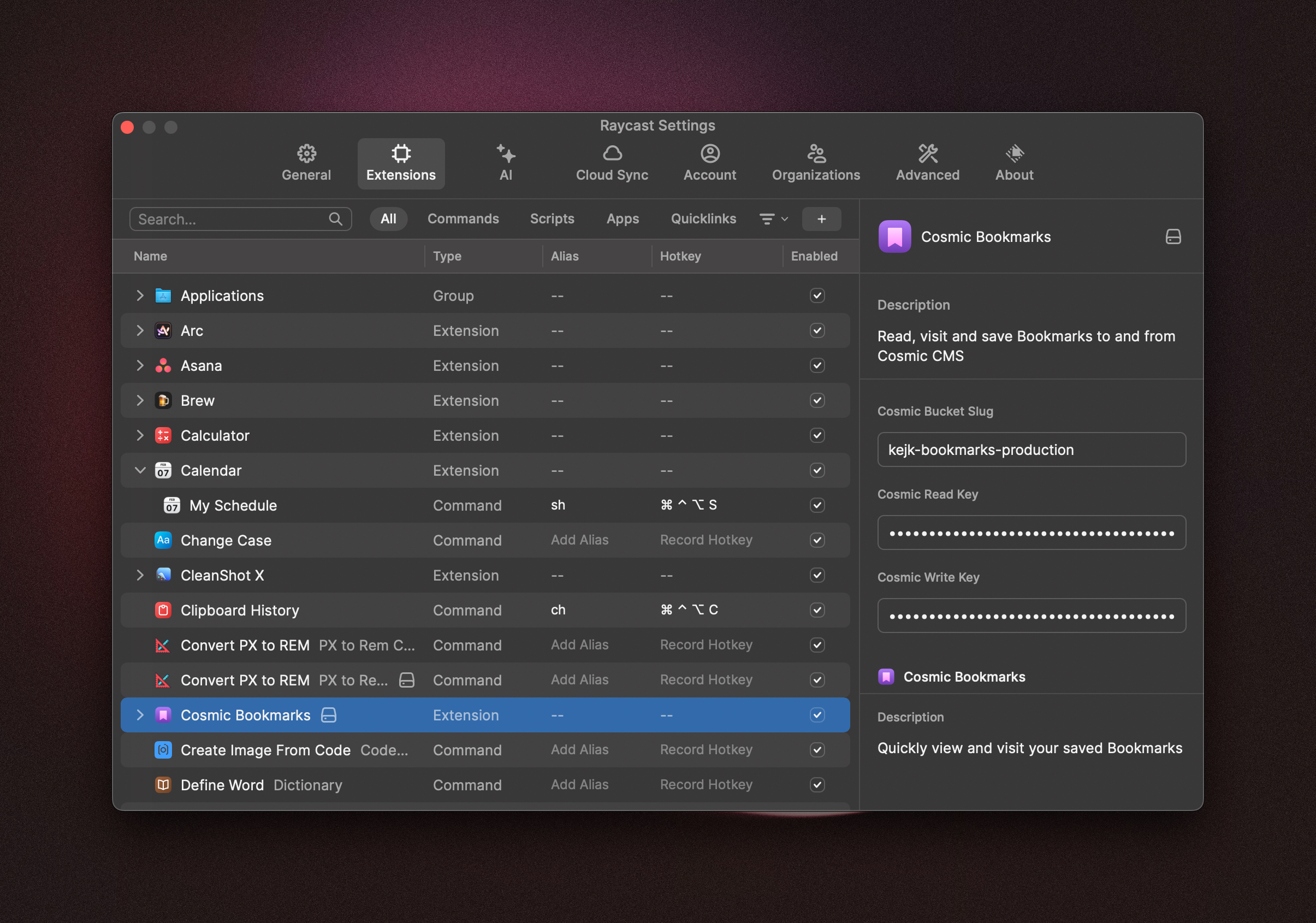The image size is (1316, 923).
Task: Click the local extension icon in detail header
Action: (1173, 236)
